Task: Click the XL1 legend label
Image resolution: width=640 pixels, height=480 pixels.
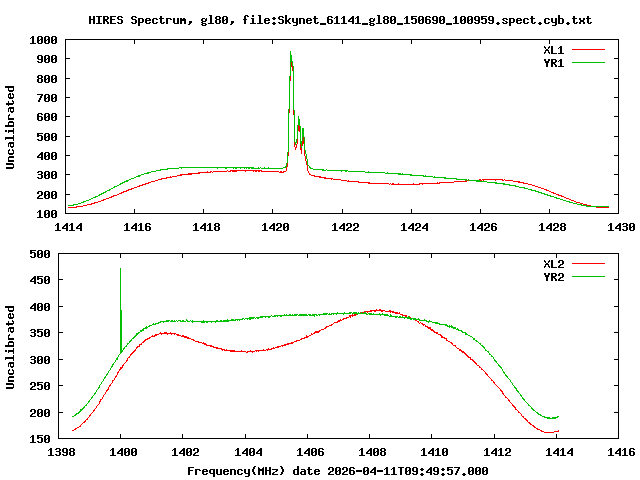Action: [x=553, y=50]
